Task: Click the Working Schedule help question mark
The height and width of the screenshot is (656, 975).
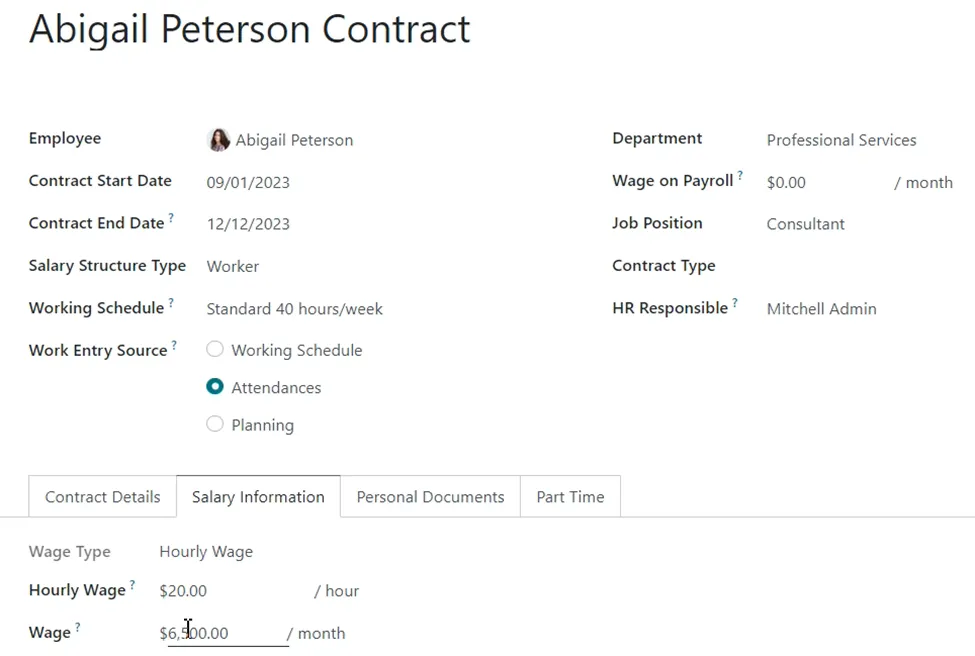Action: 171,303
